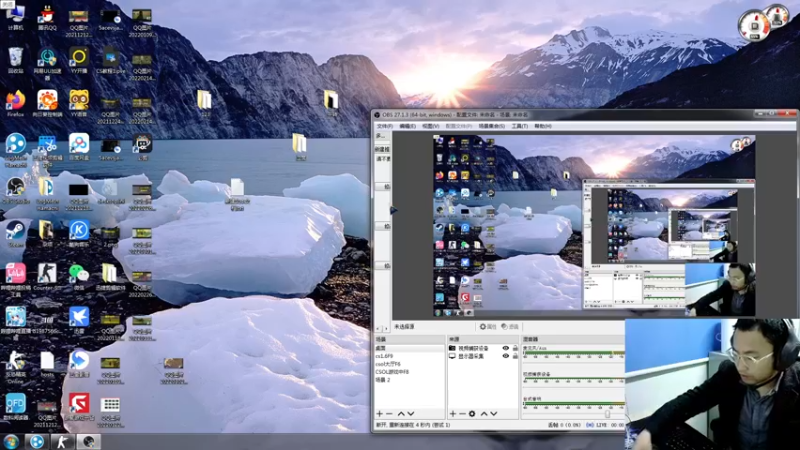Open the Counter-Strike desktop shortcut

[x=47, y=276]
